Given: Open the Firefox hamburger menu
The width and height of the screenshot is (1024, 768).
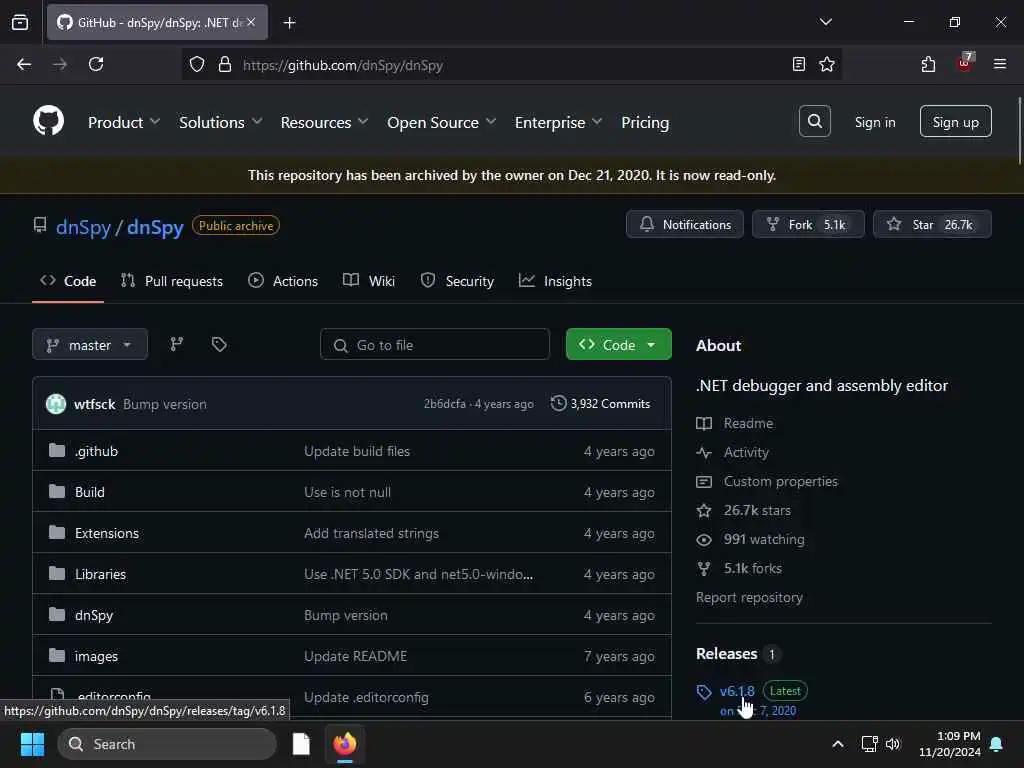Looking at the screenshot, I should [x=999, y=64].
